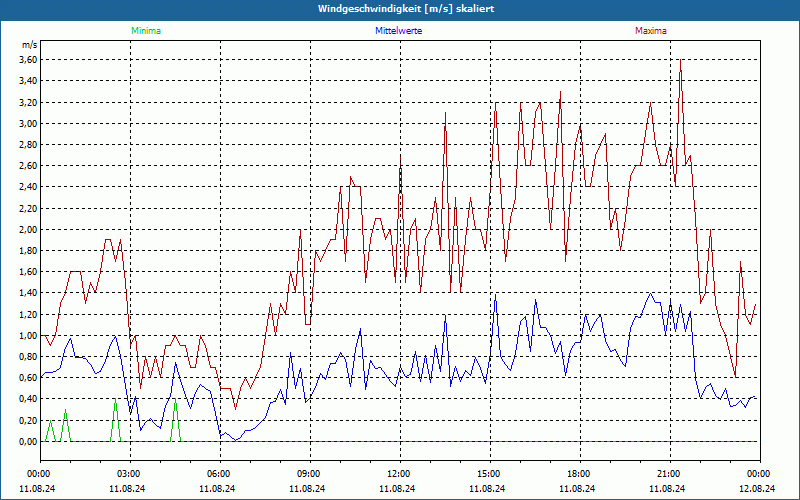800x500 pixels.
Task: Click the chart title 'Windgeschwindigkeit [m/s] skaliert'
Action: [406, 9]
